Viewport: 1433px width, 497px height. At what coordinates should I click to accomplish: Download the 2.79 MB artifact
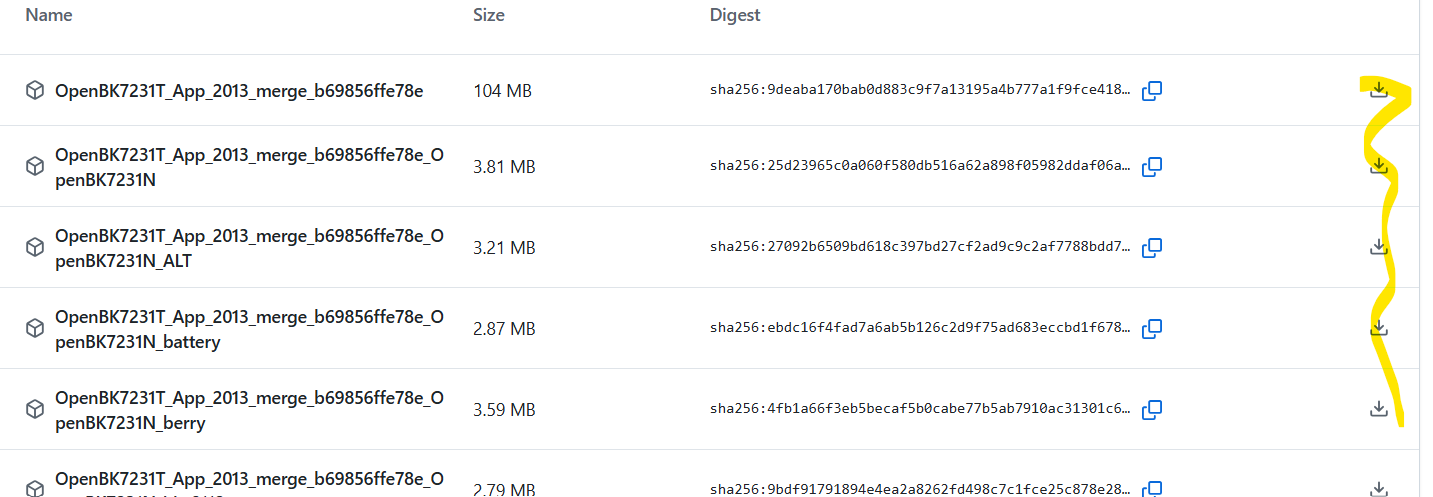click(1379, 488)
